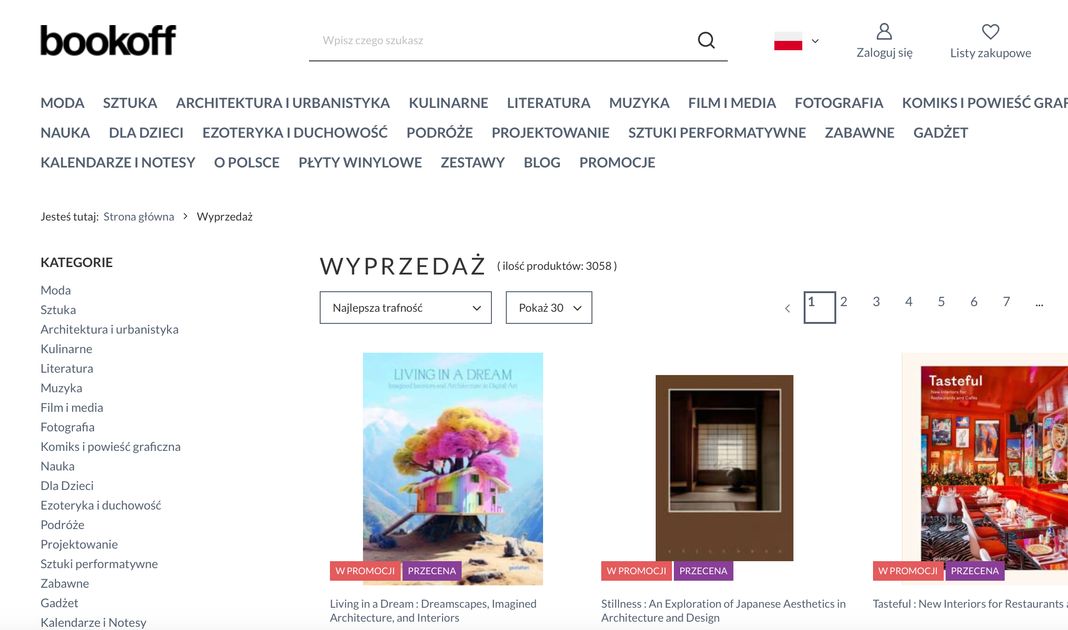This screenshot has height=630, width=1068.
Task: Open the user account login icon
Action: (884, 31)
